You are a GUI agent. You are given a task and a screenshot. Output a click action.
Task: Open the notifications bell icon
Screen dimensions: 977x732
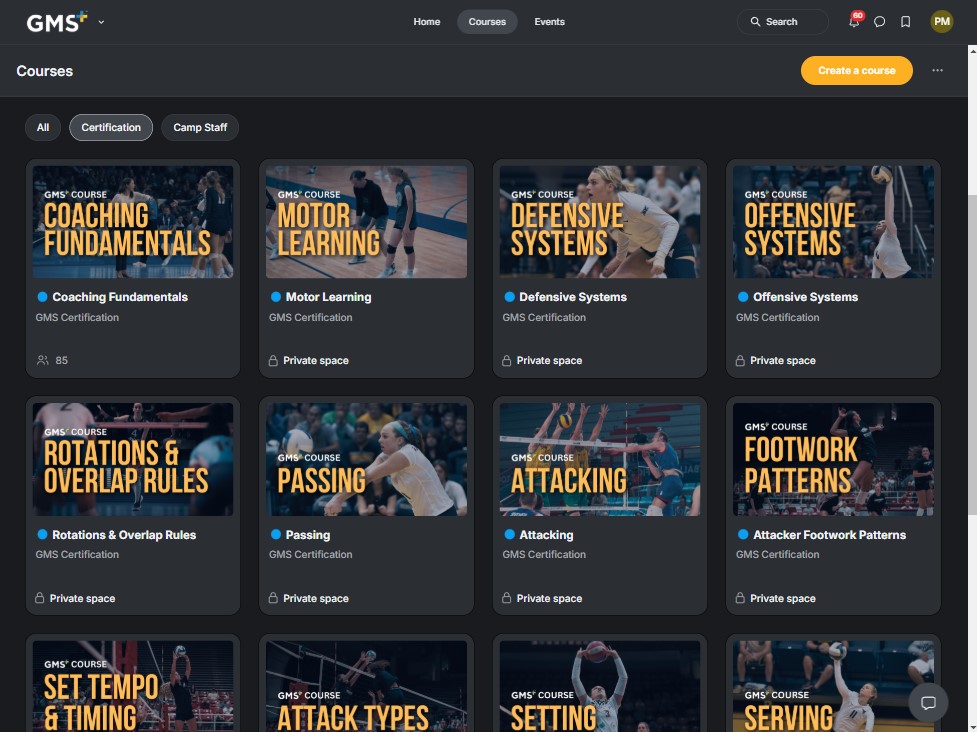pos(854,22)
